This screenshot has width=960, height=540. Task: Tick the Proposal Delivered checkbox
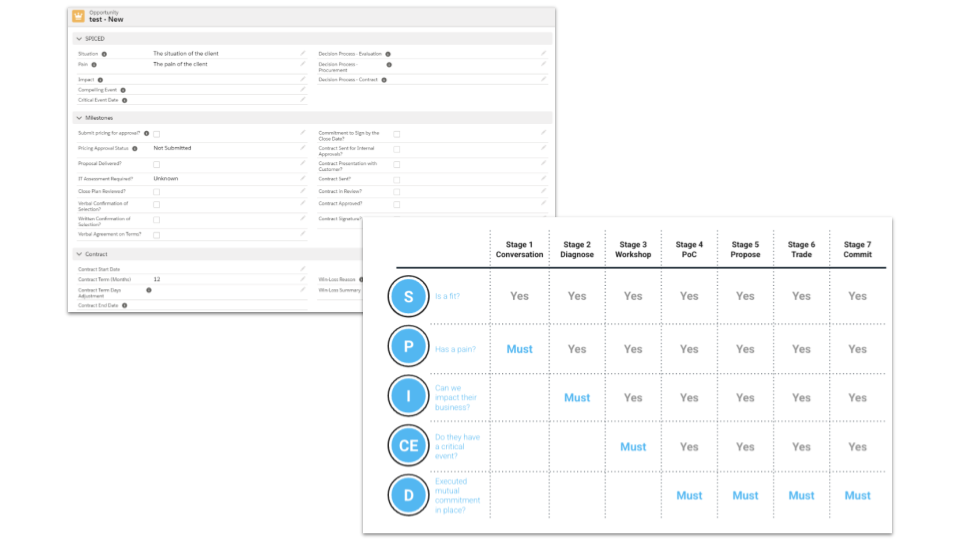tap(156, 164)
